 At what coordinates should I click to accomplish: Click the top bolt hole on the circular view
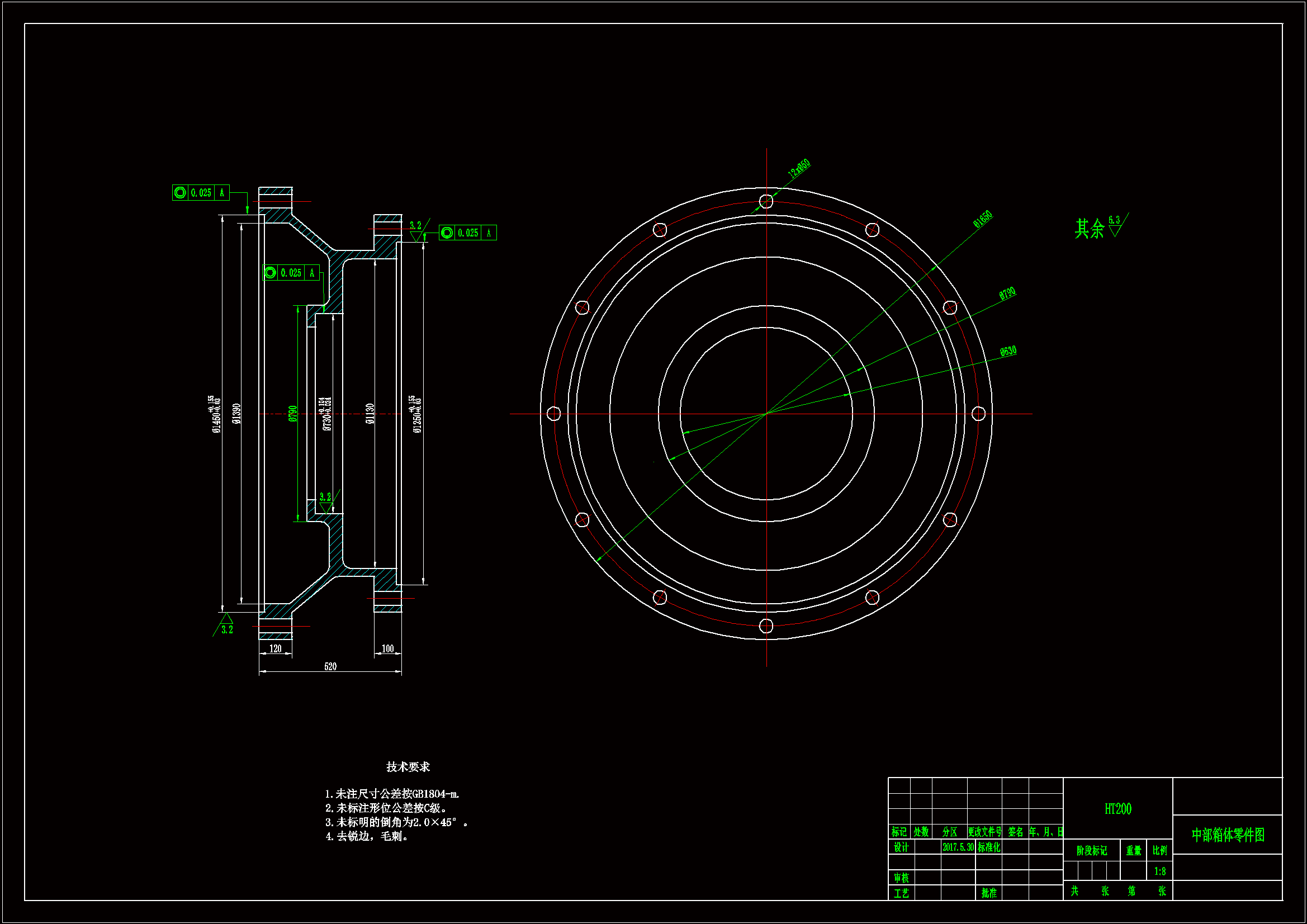tap(766, 201)
